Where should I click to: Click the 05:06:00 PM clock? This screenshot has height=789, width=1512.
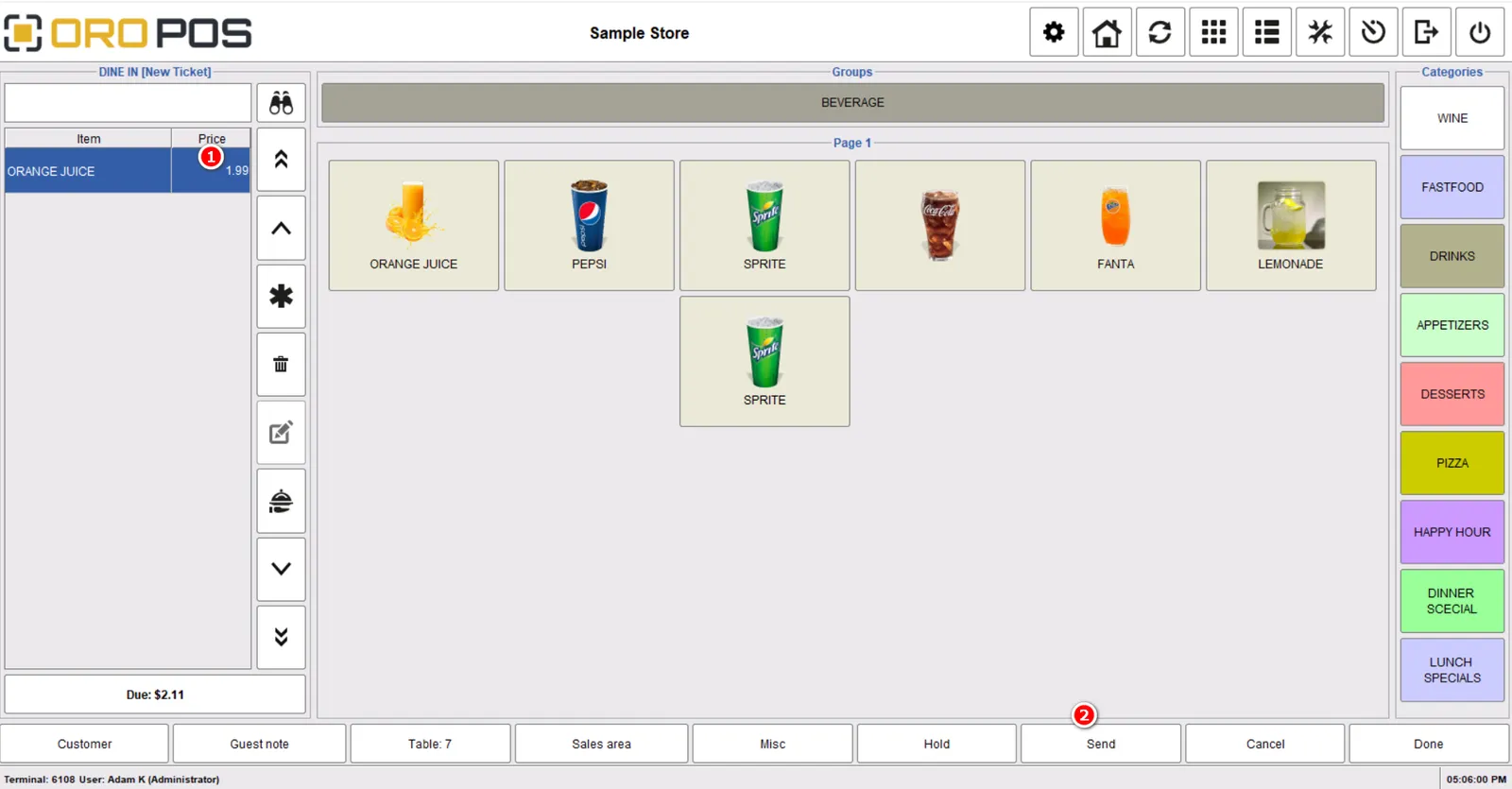1476,780
